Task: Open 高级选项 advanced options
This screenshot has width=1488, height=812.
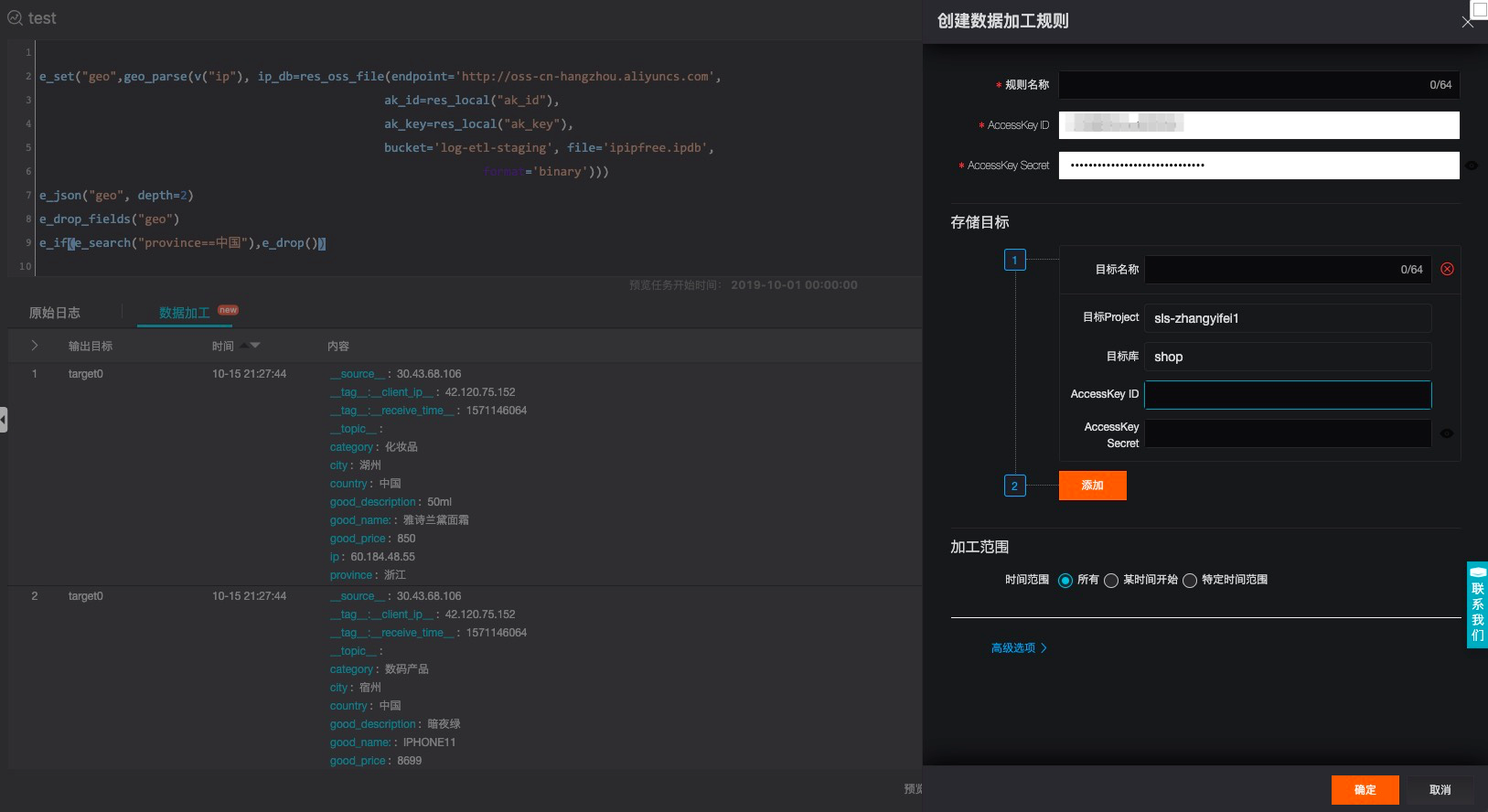Action: point(1019,647)
